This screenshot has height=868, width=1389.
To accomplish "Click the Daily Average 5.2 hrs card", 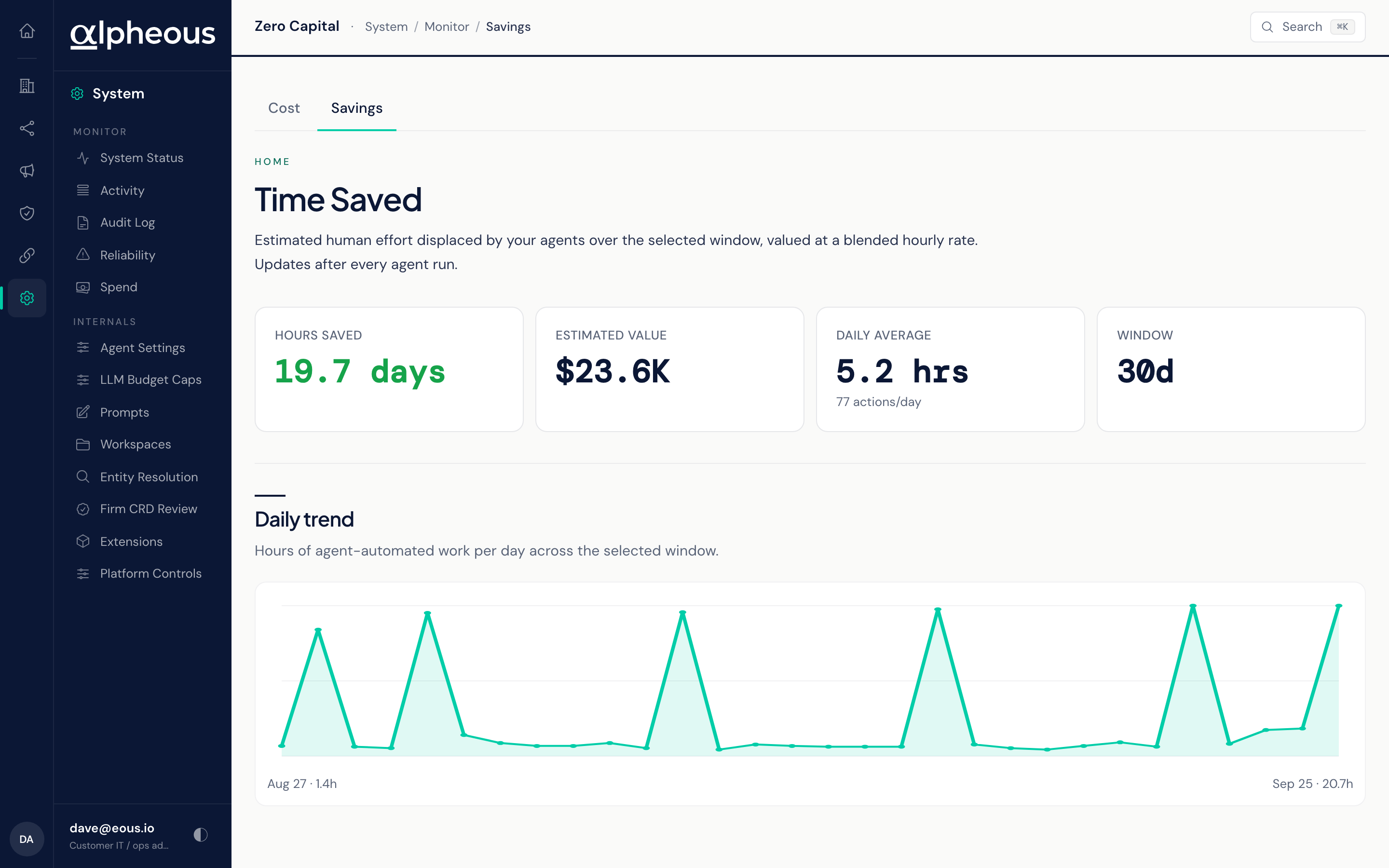I will [951, 369].
